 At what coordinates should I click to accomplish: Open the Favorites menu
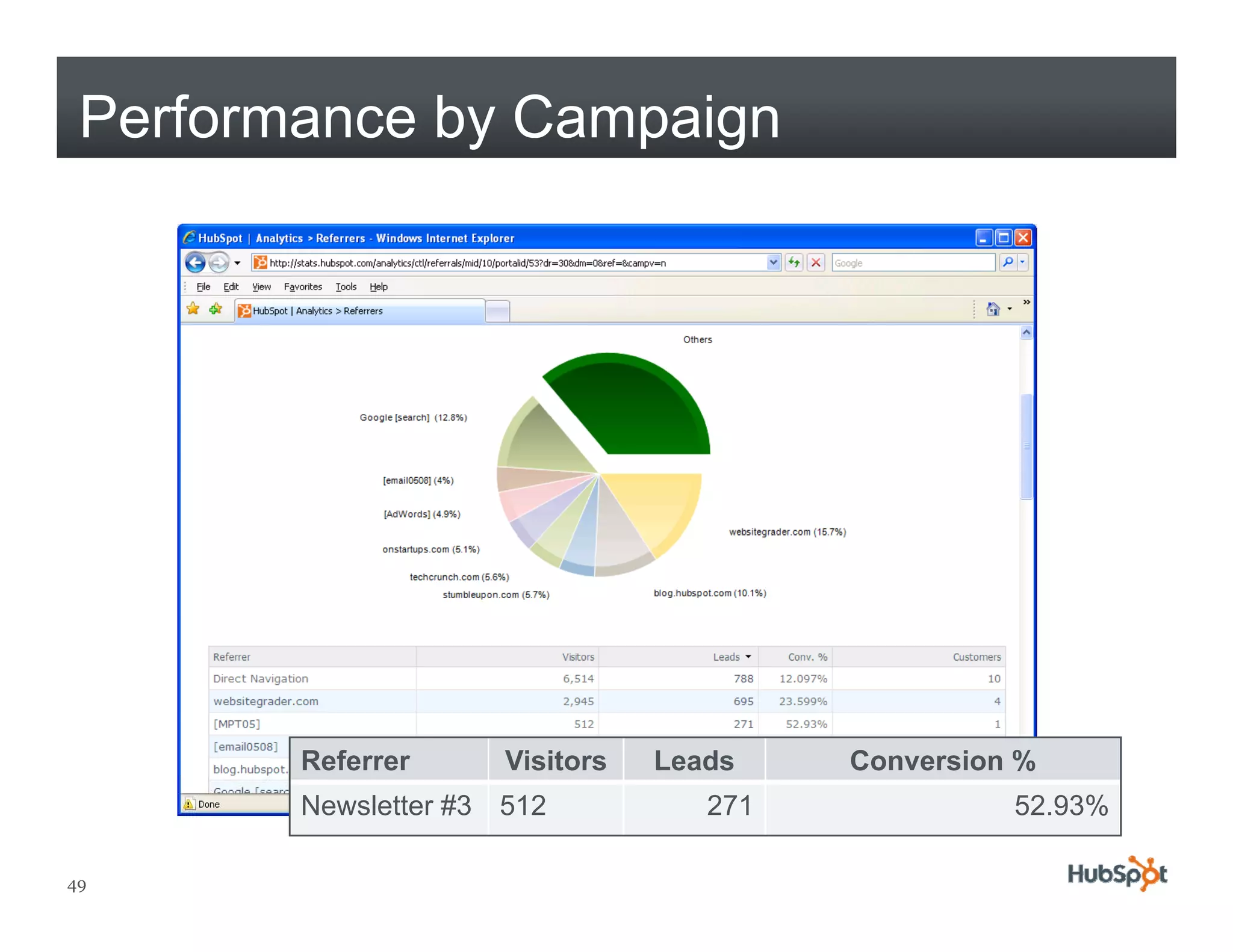click(303, 287)
